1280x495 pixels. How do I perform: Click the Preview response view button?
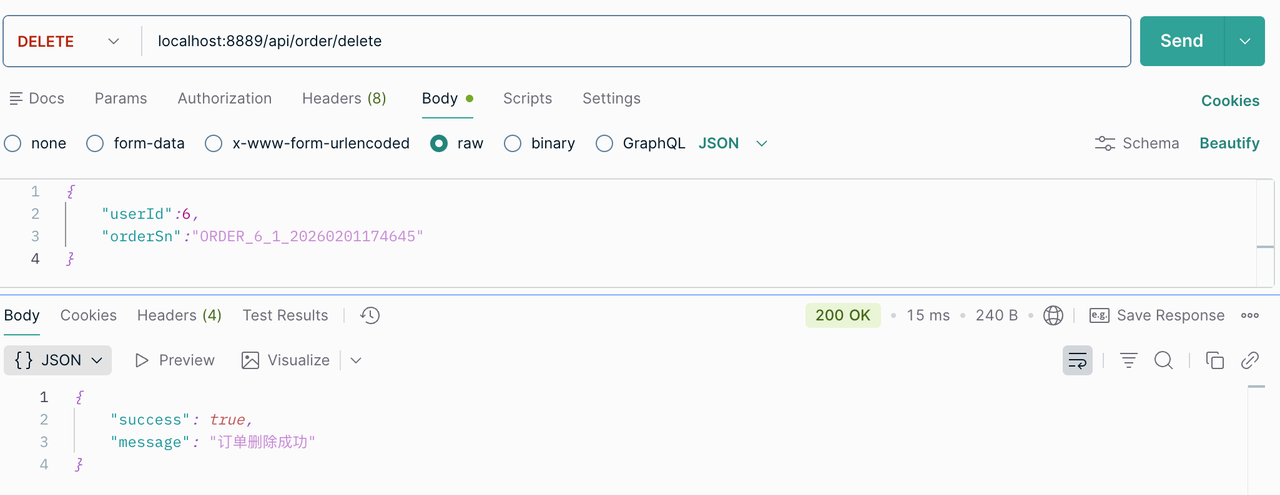(175, 360)
